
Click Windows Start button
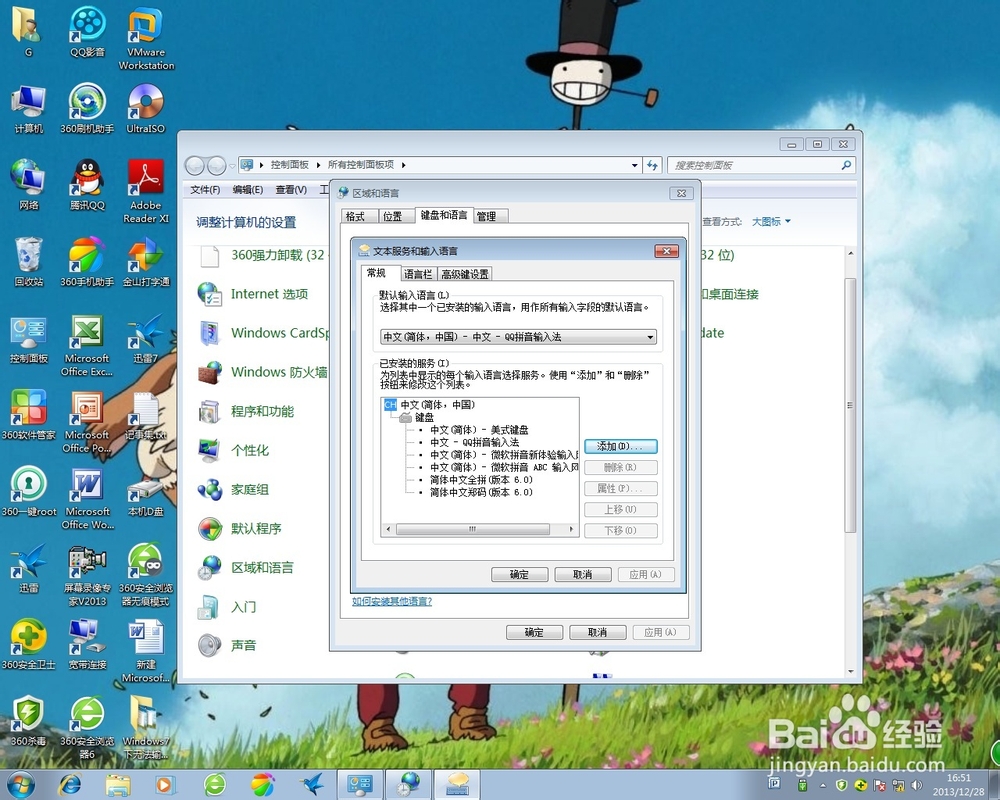20,784
